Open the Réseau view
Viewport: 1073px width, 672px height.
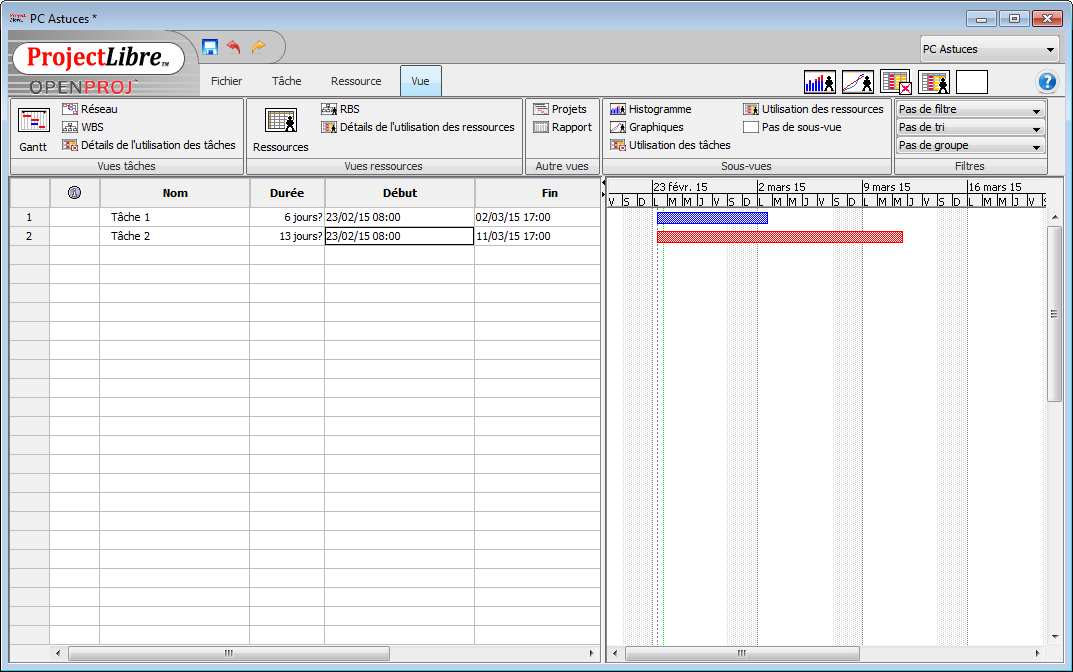[x=98, y=109]
